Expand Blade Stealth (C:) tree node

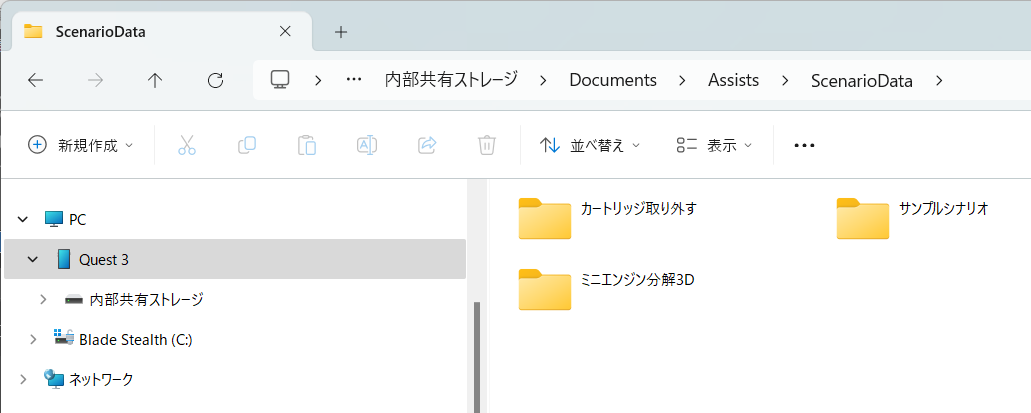(x=34, y=339)
